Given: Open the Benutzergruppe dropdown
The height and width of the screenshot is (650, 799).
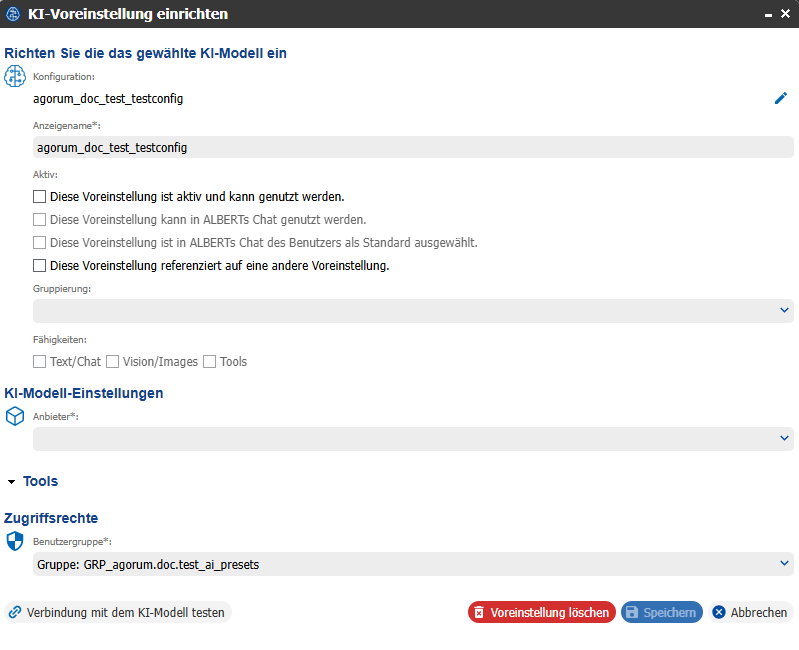Looking at the screenshot, I should (413, 564).
